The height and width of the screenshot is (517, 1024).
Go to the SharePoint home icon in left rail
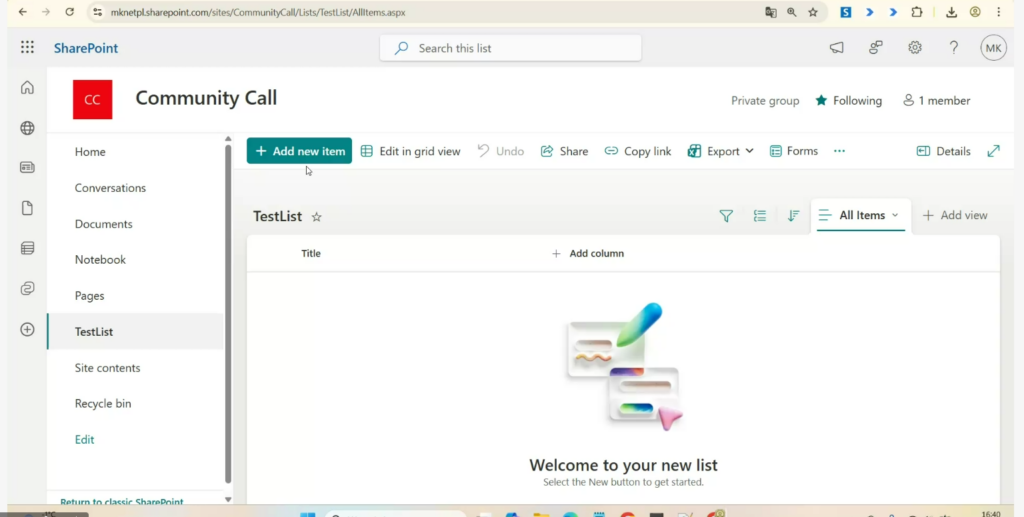[x=27, y=87]
